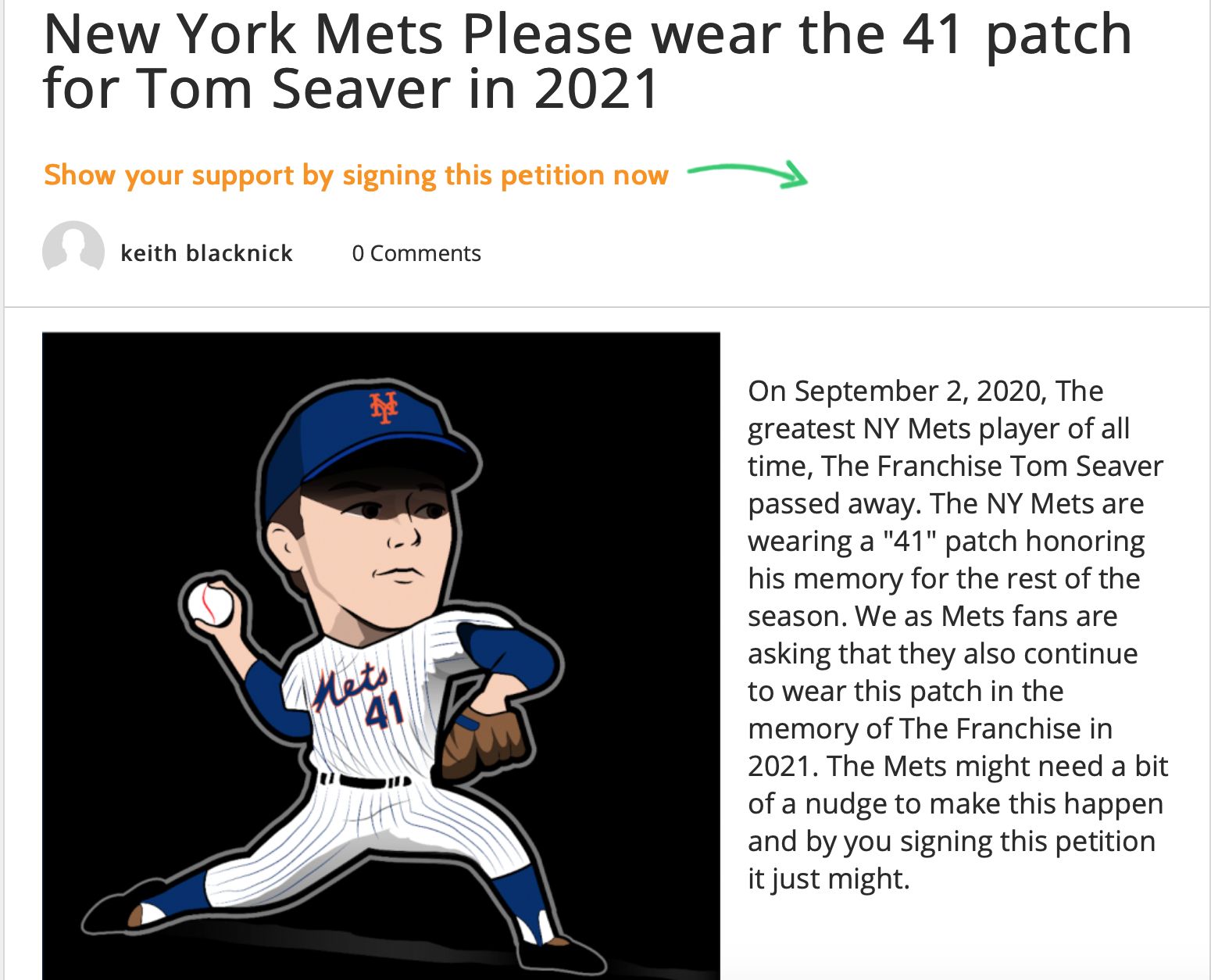Click the pitcher's extended back foot cleat

(117, 914)
